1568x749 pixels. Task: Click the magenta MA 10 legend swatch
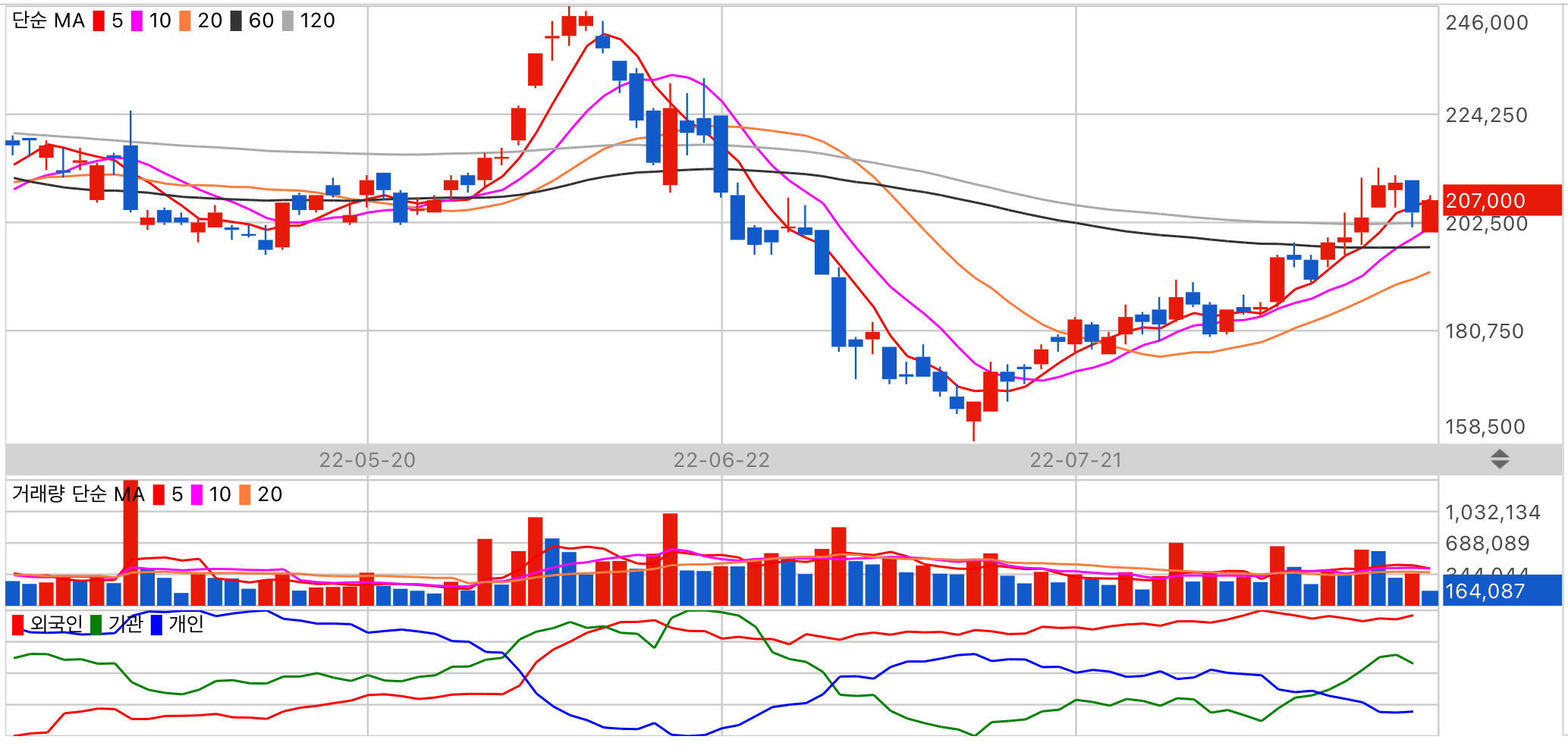(x=137, y=21)
